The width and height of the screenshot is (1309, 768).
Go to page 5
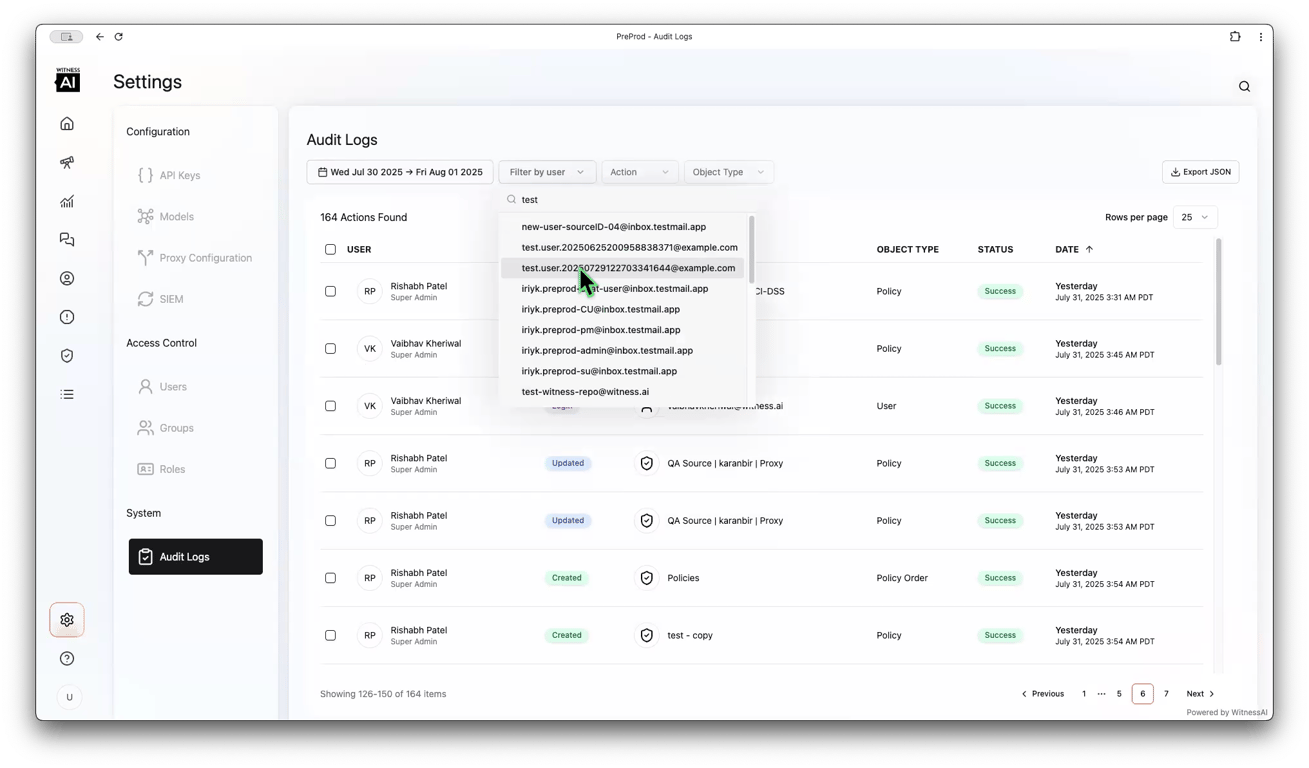(x=1119, y=694)
